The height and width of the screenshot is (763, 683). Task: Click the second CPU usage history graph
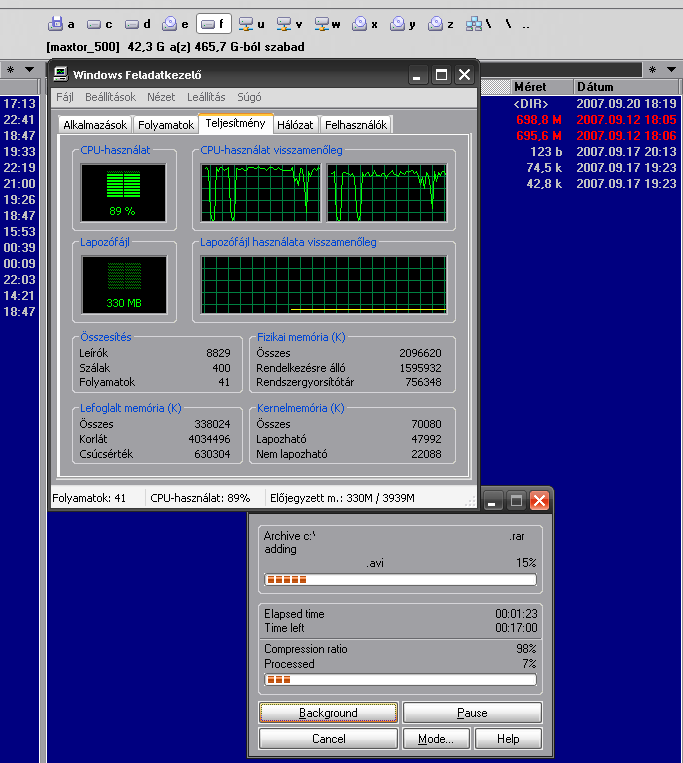tap(387, 193)
